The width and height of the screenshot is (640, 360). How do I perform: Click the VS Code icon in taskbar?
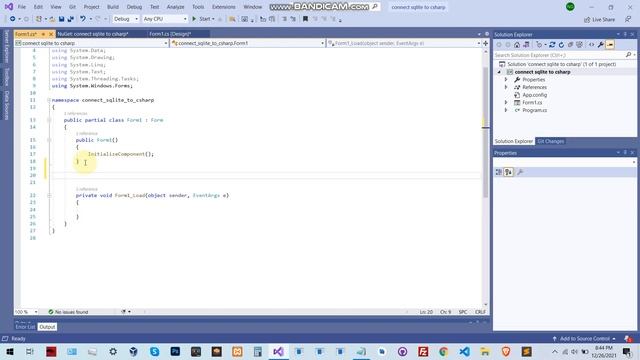pos(464,351)
